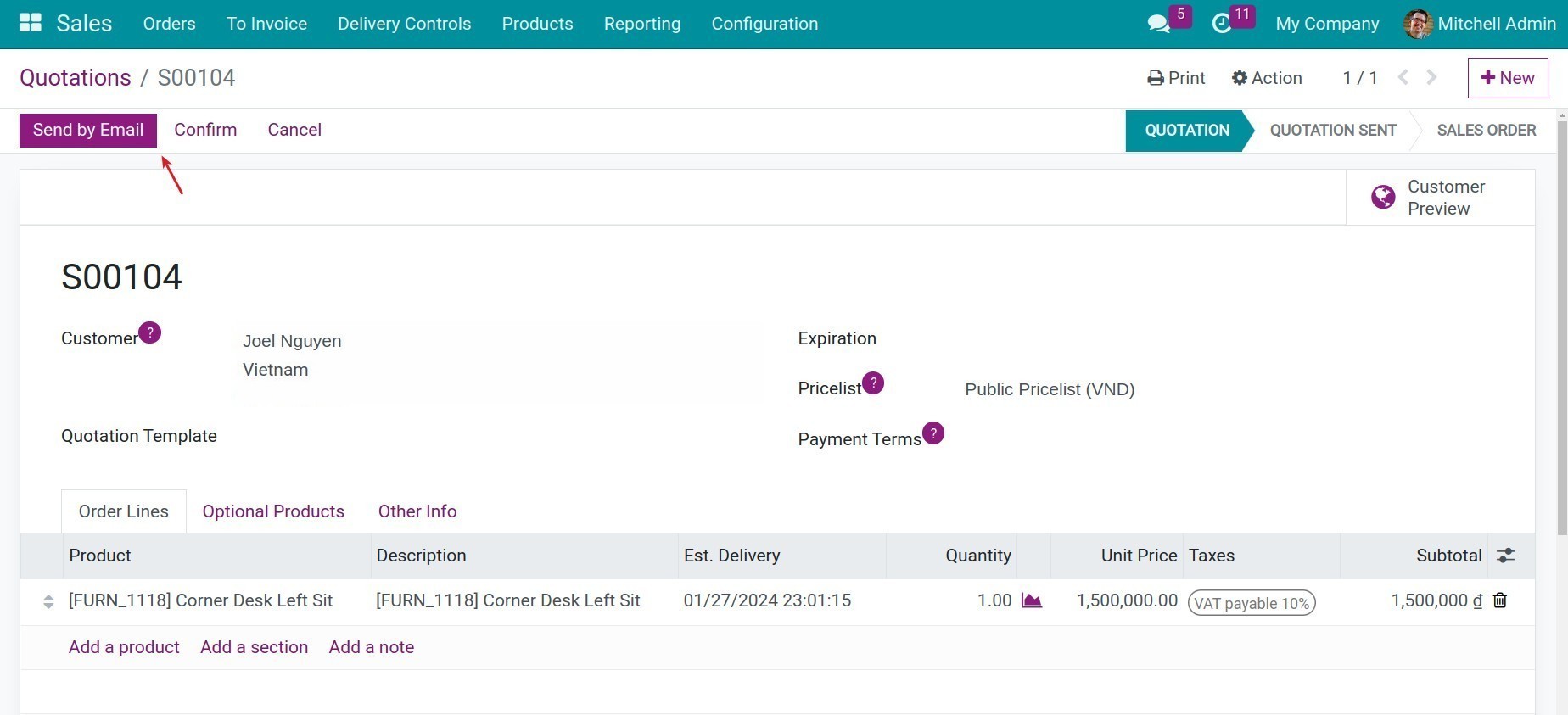Switch to Optional Products tab
Viewport: 1568px width, 715px height.
pyautogui.click(x=273, y=511)
